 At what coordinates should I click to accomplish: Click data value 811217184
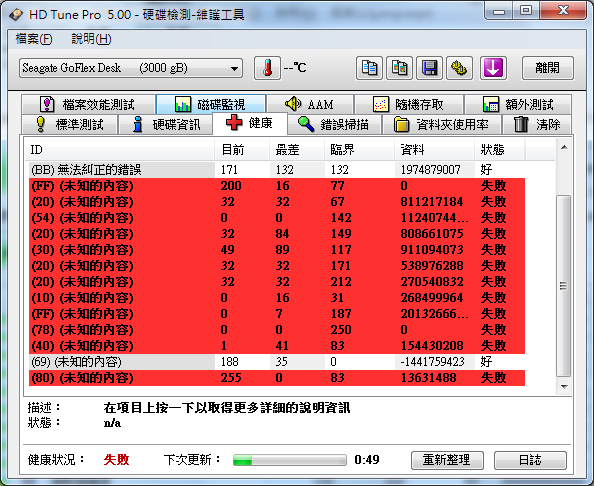pyautogui.click(x=432, y=202)
